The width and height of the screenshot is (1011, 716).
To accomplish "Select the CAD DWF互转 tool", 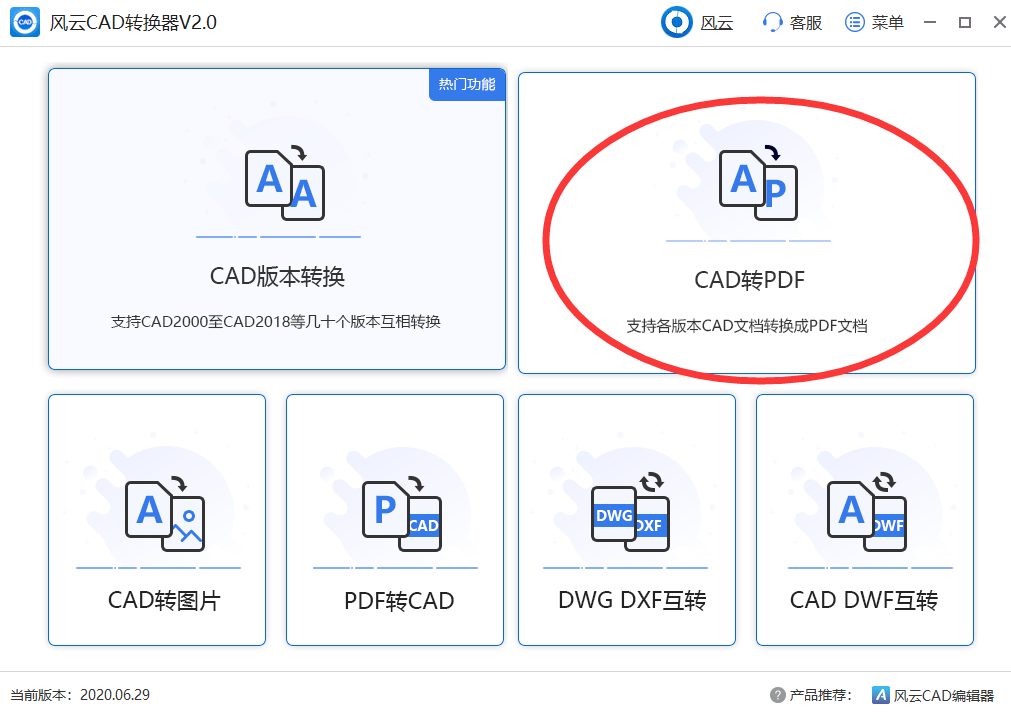I will pyautogui.click(x=864, y=520).
